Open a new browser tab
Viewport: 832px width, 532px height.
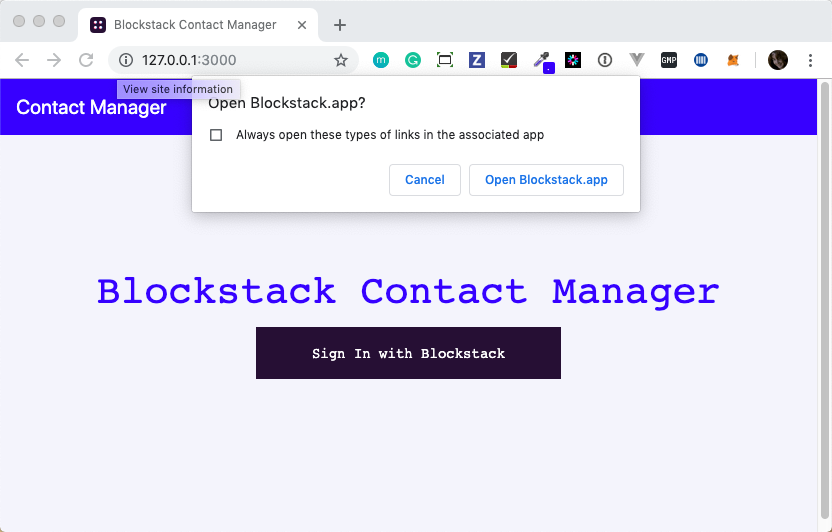(340, 24)
